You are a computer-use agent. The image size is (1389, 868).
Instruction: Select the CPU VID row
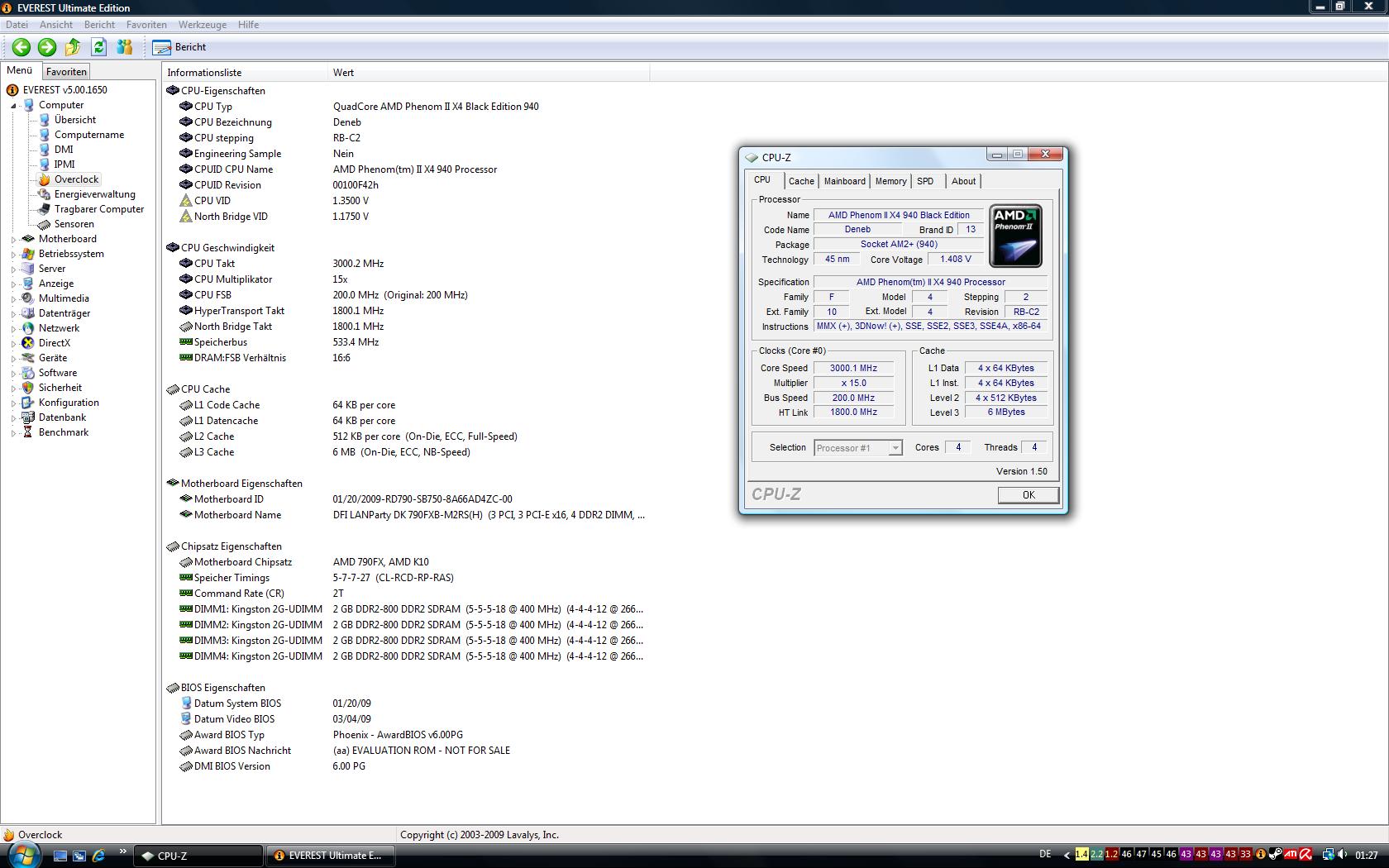pyautogui.click(x=405, y=201)
